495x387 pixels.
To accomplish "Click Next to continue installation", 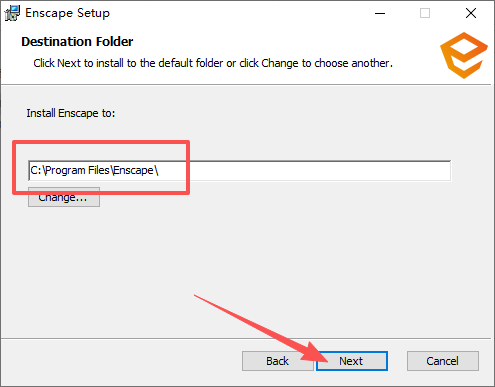I will click(352, 361).
